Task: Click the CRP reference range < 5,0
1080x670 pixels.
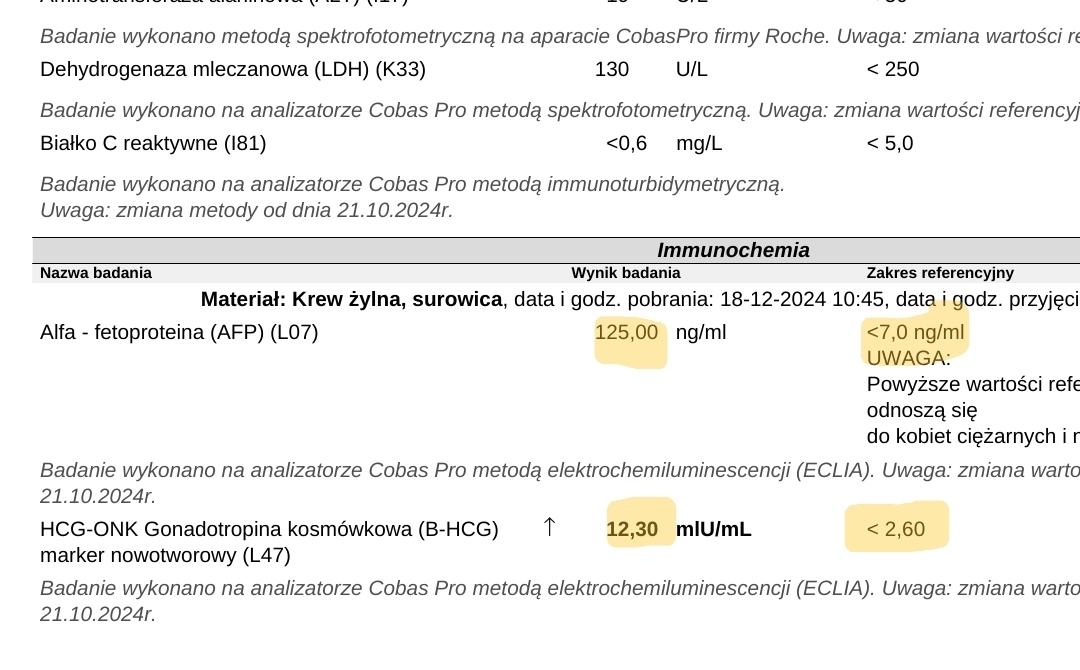Action: [890, 143]
